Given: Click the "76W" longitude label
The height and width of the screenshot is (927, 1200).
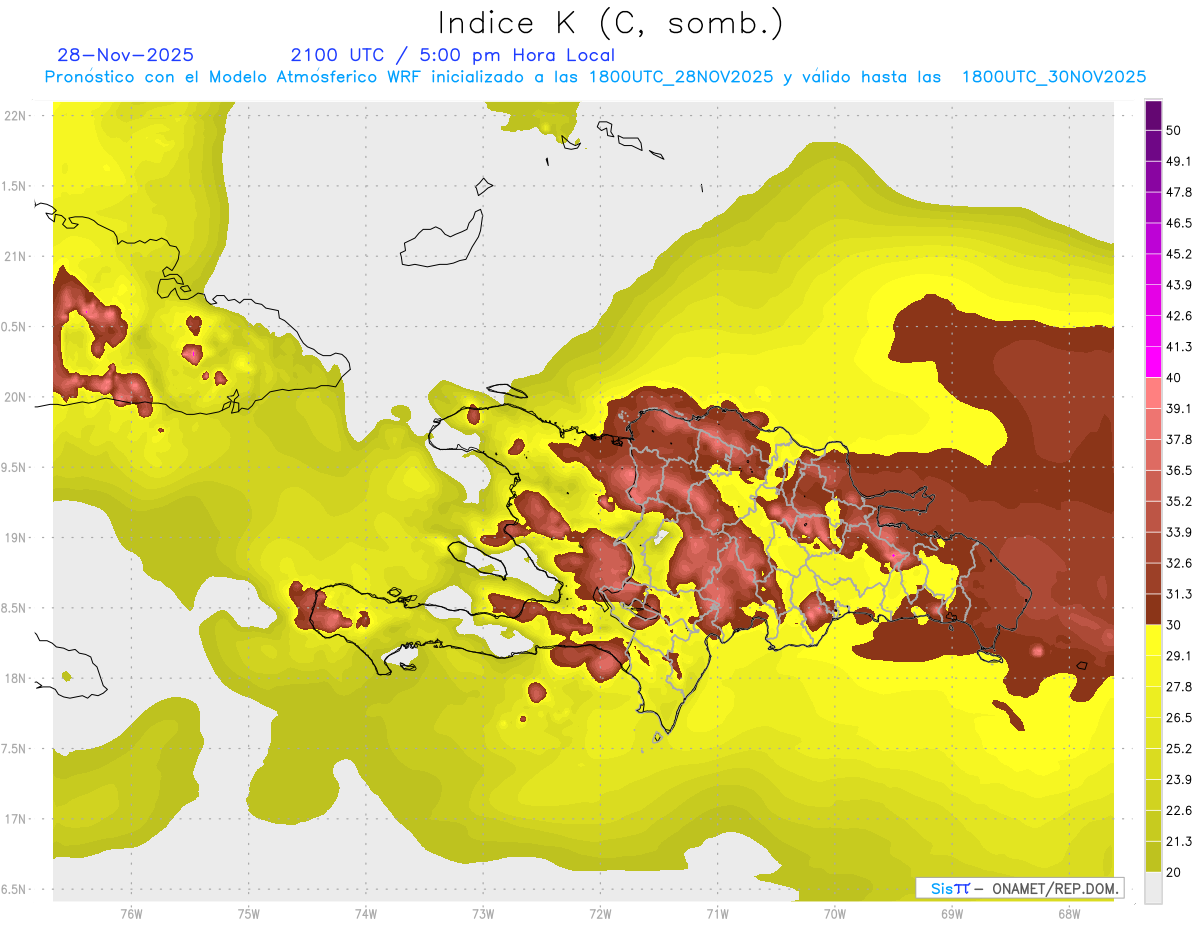Looking at the screenshot, I should (131, 914).
